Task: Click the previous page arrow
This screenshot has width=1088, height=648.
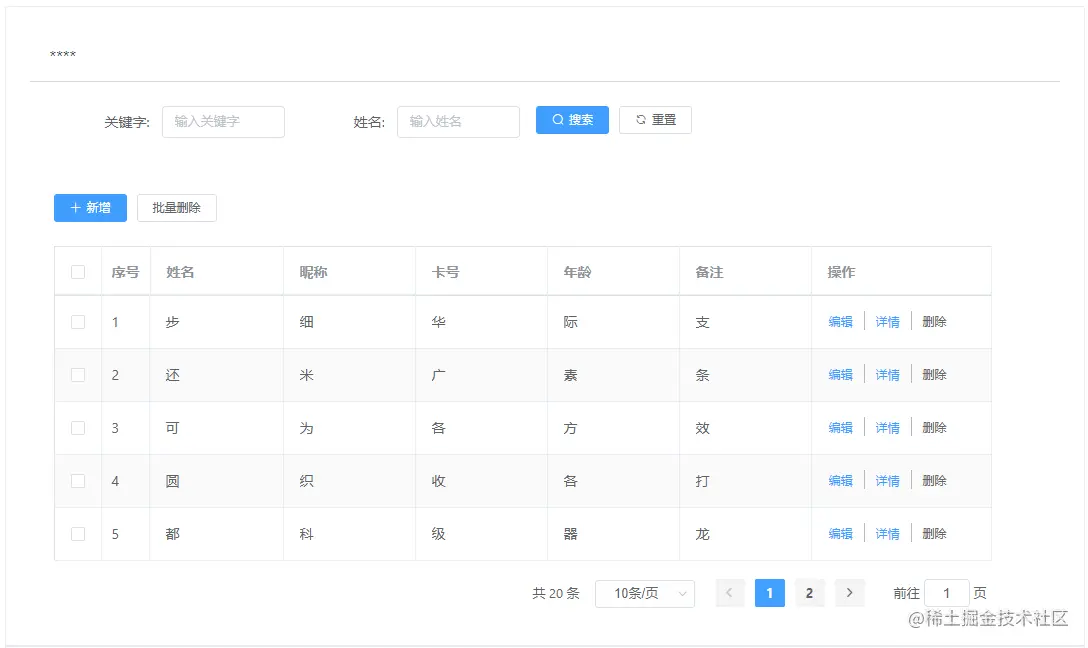Action: point(729,593)
